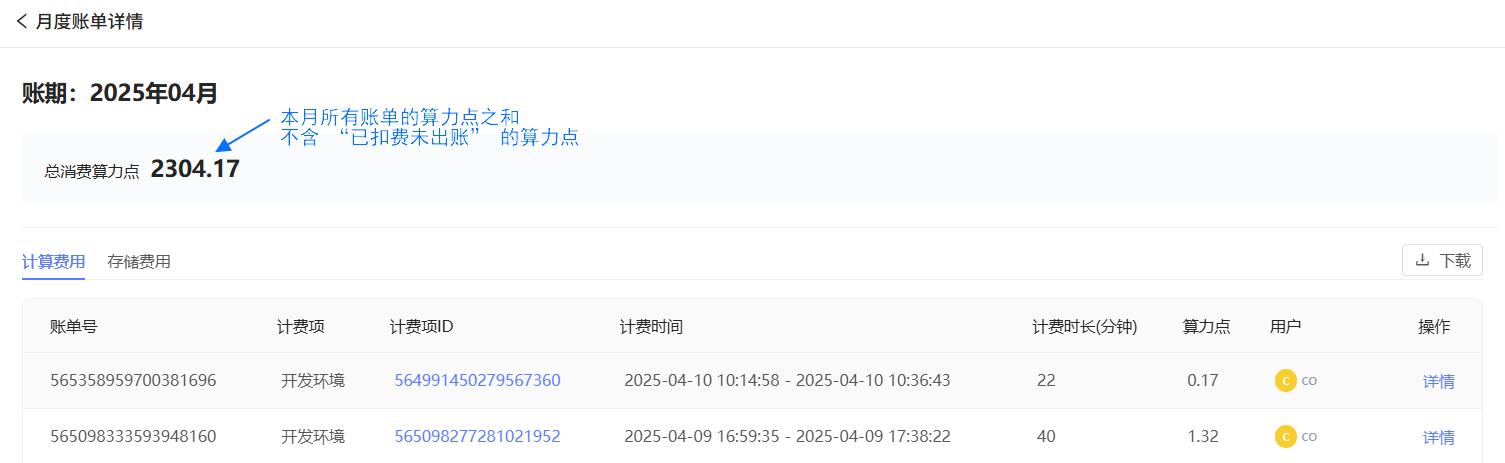Click the 操作 column header
This screenshot has height=463, width=1505.
pos(1434,326)
